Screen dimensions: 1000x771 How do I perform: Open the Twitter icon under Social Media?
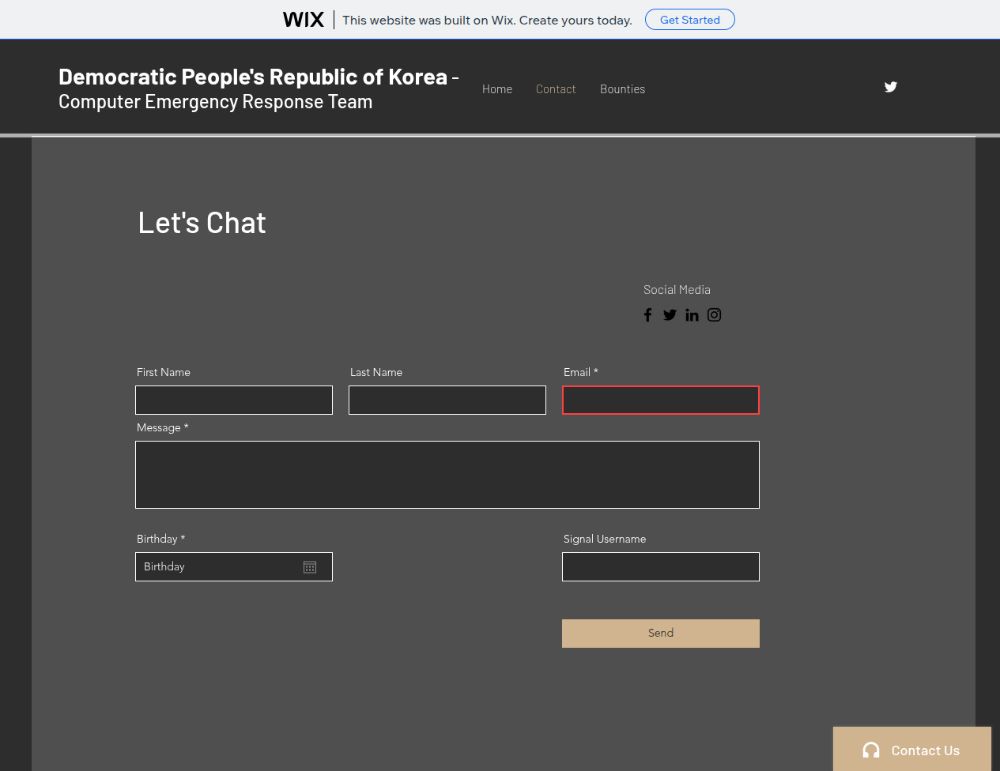(669, 315)
